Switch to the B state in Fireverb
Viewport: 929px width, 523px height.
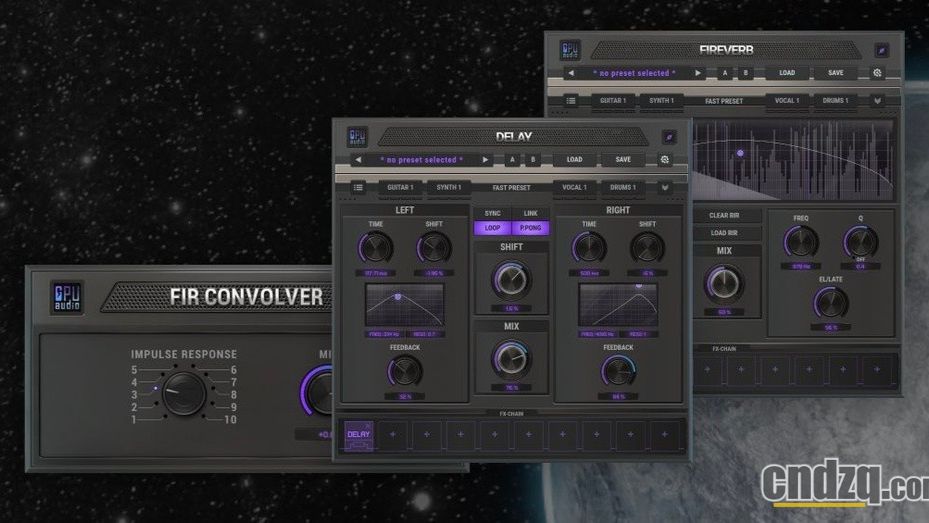(x=745, y=73)
